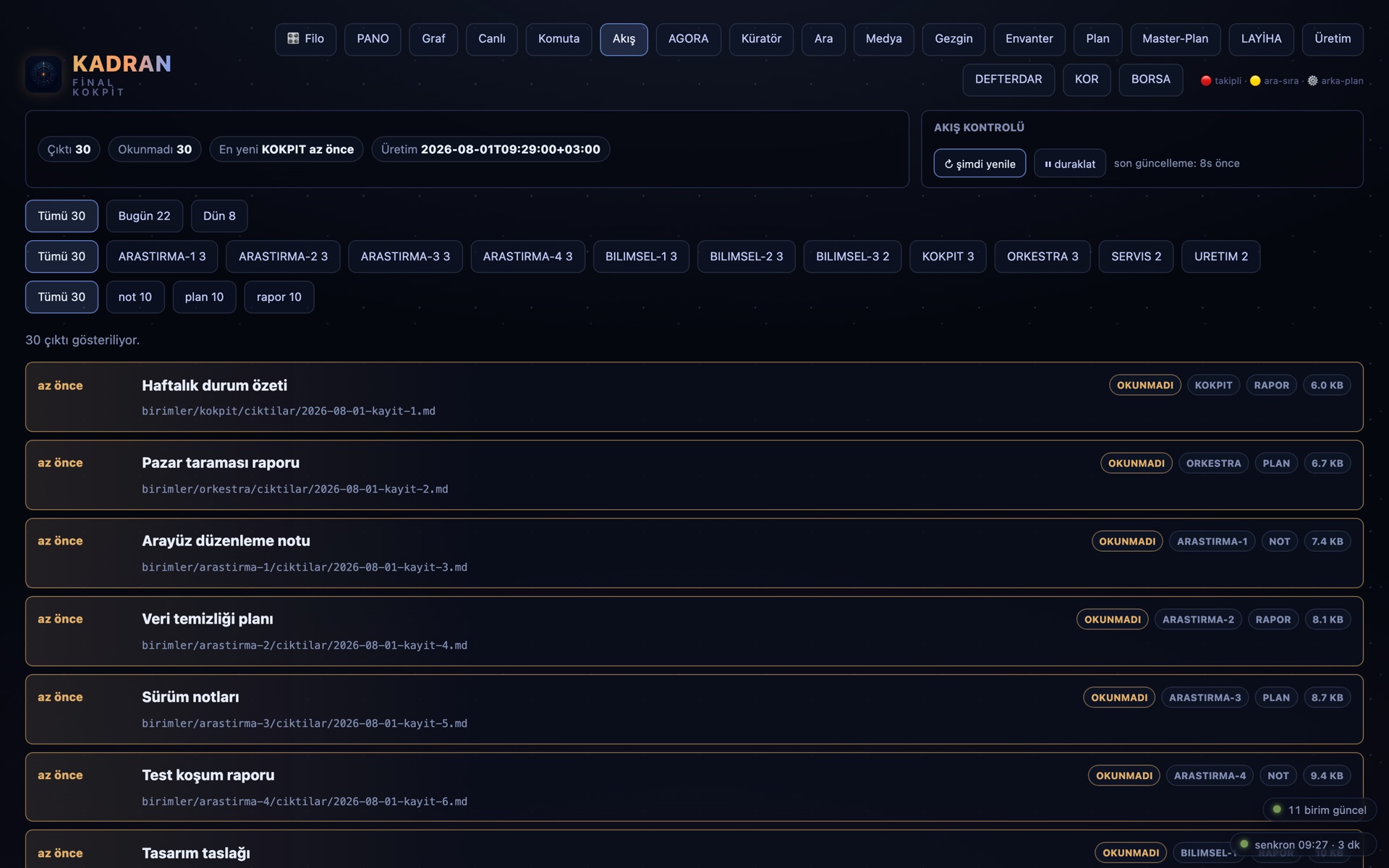Click the ORKESTRA tag on Pazar taraması raporu
This screenshot has width=1389, height=868.
coord(1213,463)
